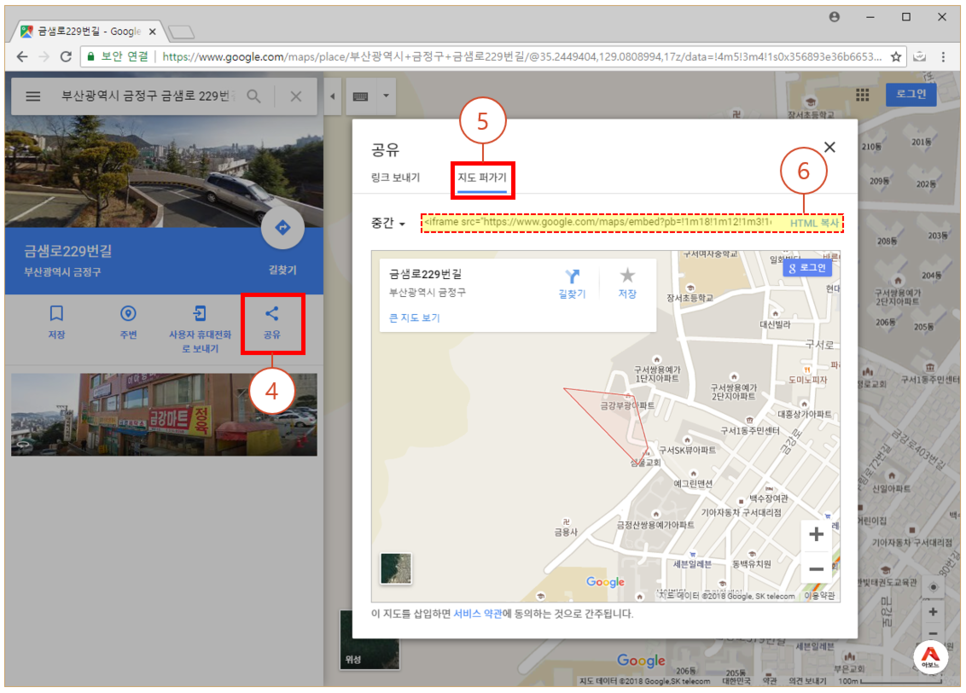Toggle satellite thumbnail in the preview map
This screenshot has height=693, width=966.
(396, 568)
